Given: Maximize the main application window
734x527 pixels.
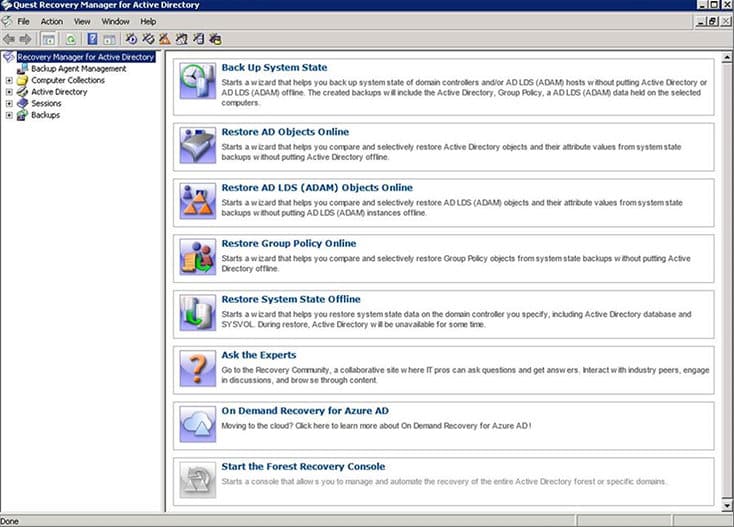Looking at the screenshot, I should tap(713, 5).
